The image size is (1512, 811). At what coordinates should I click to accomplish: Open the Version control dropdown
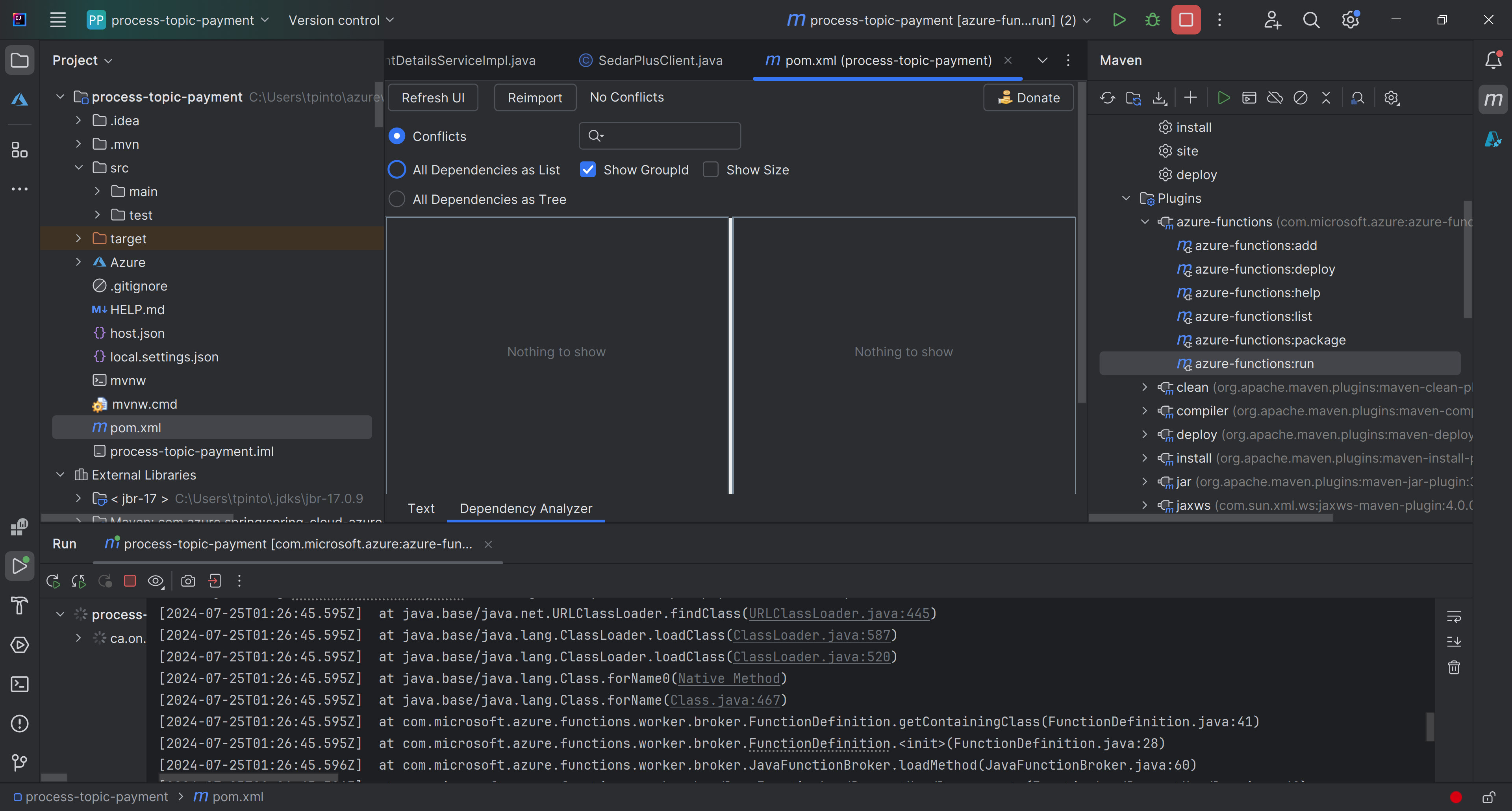click(341, 20)
